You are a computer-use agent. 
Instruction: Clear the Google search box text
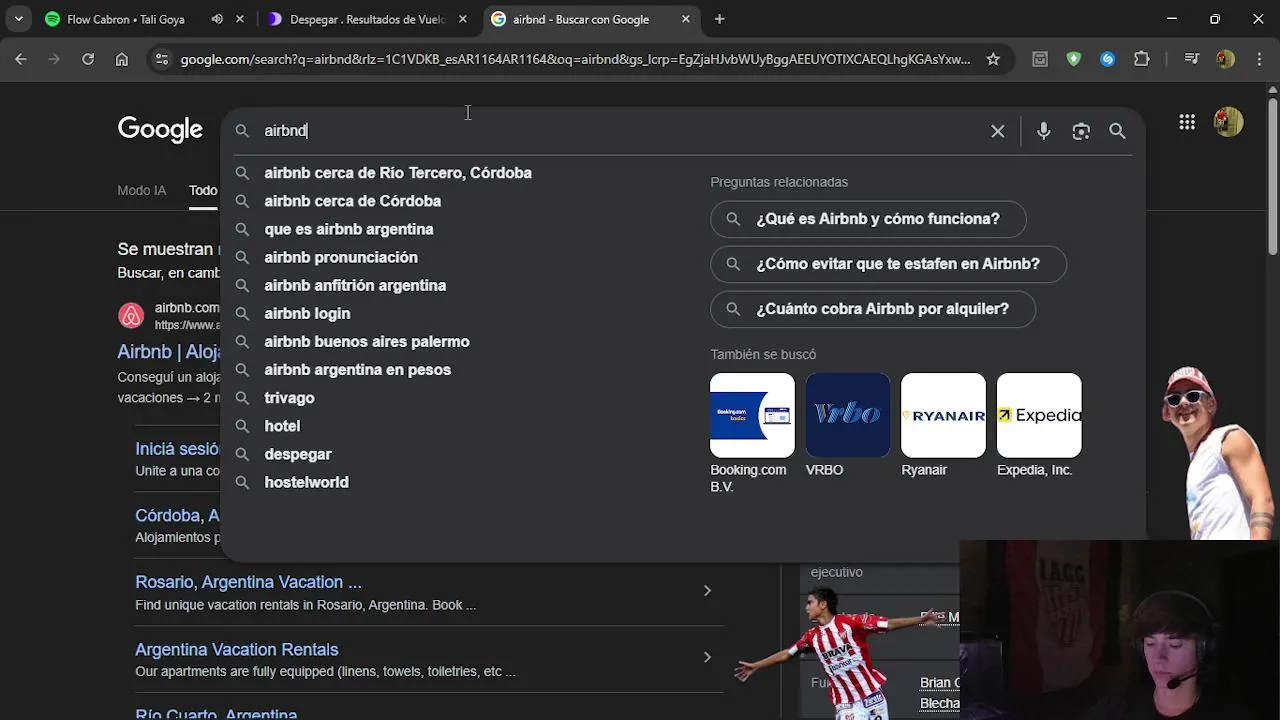click(997, 131)
